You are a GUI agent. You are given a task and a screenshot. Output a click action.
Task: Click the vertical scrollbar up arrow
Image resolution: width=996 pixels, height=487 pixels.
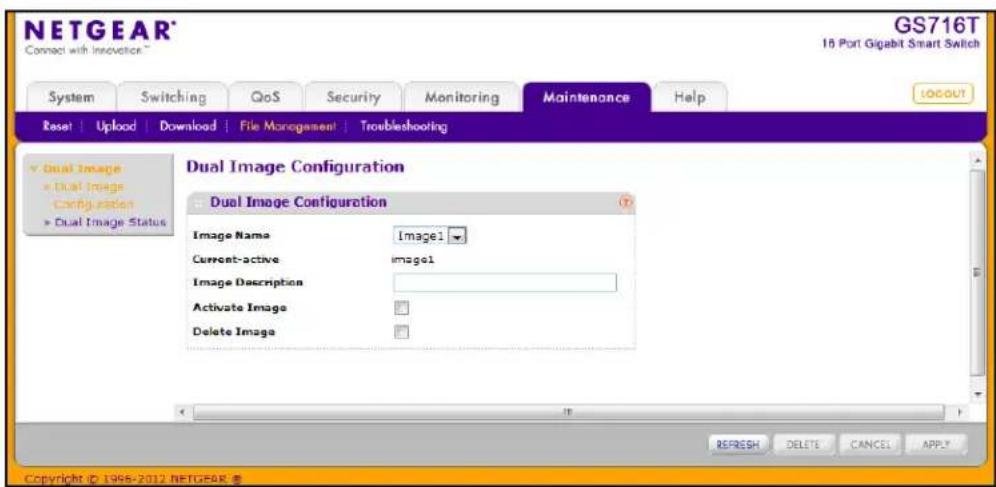point(978,161)
